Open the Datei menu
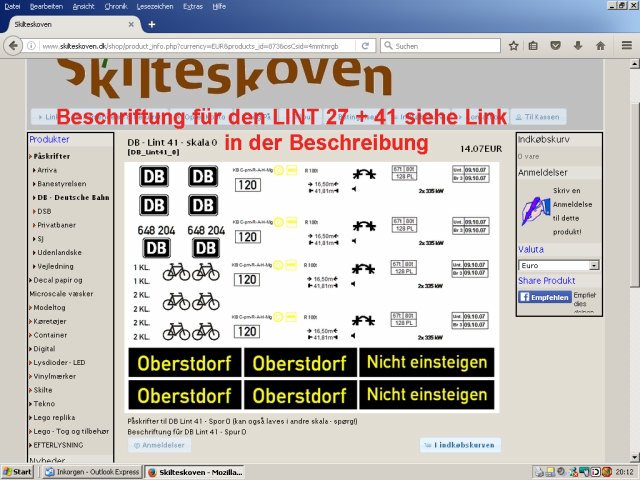Screen dimensions: 640x480 (12, 7)
